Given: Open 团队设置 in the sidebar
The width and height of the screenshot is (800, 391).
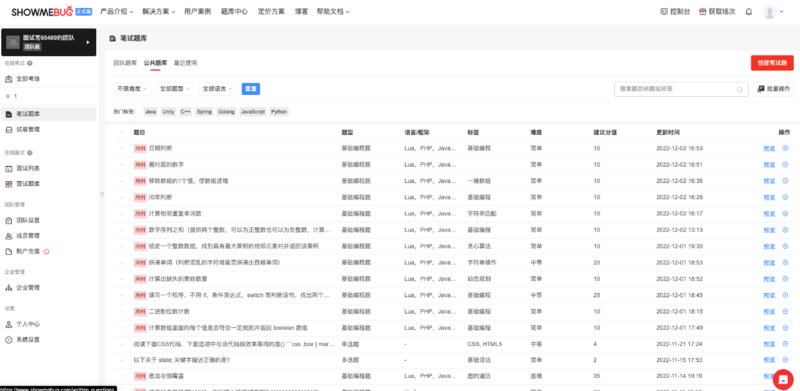Looking at the screenshot, I should click(48, 221).
